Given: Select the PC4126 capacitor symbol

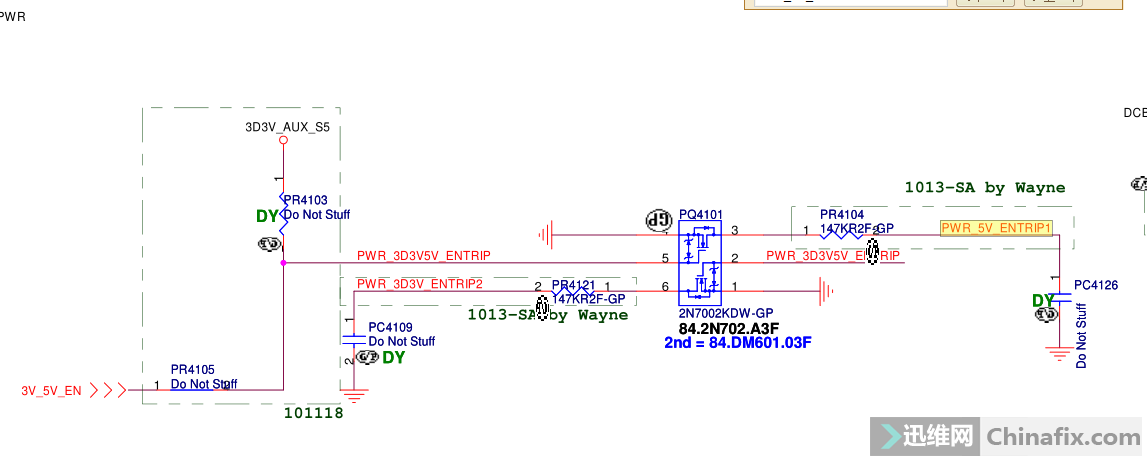Looking at the screenshot, I should [x=1058, y=294].
